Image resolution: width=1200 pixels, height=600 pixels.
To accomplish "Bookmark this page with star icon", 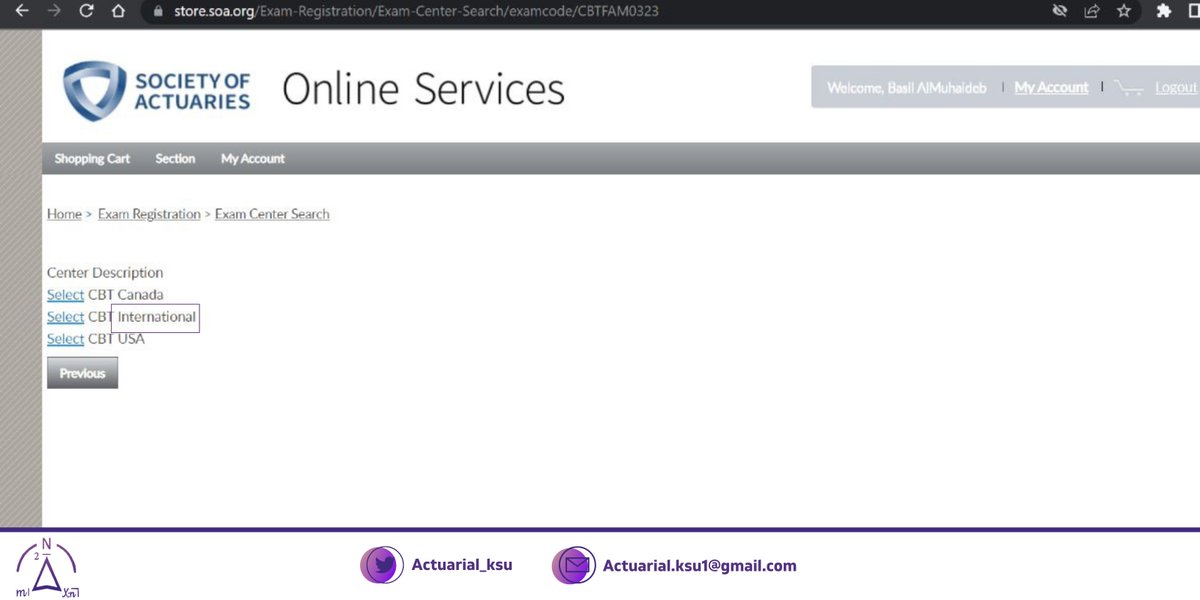I will pos(1124,11).
